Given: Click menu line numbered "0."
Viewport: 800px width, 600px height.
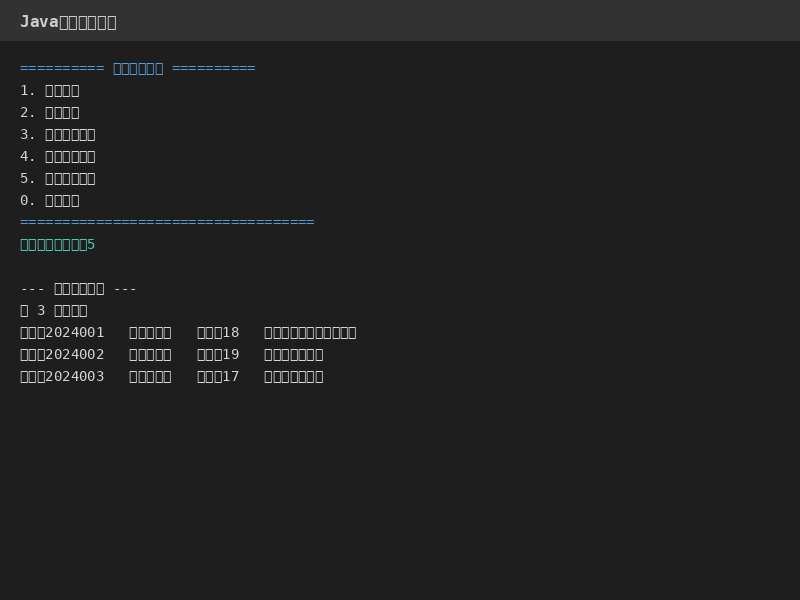Looking at the screenshot, I should [x=49, y=201].
